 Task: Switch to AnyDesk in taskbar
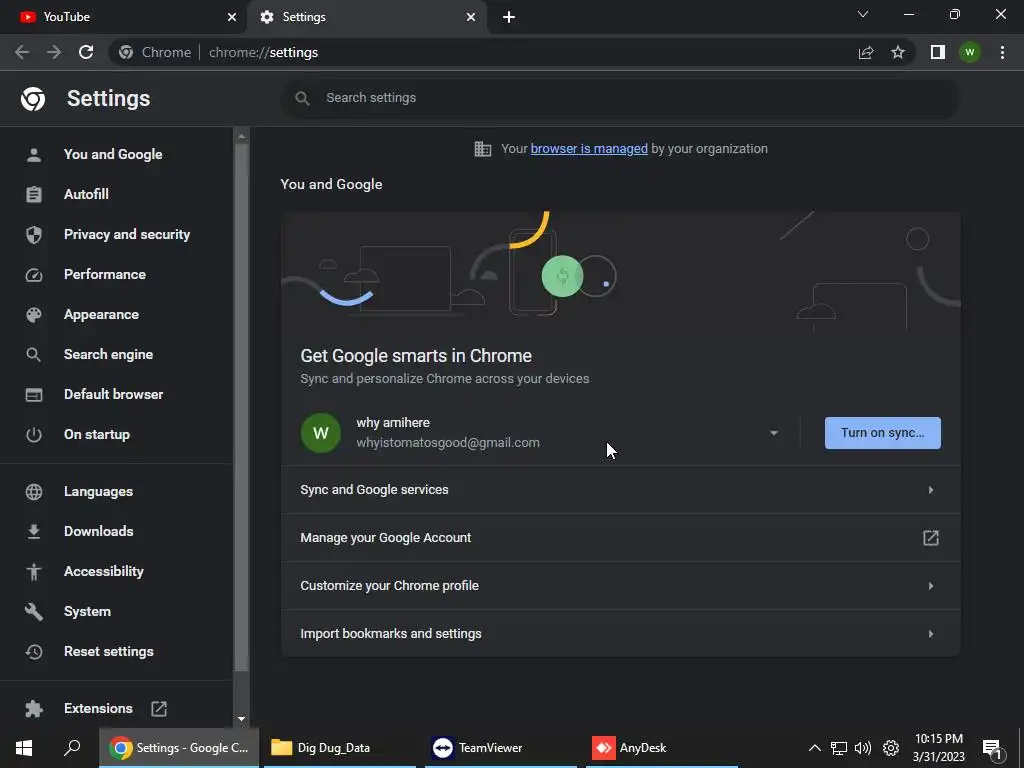click(662, 748)
